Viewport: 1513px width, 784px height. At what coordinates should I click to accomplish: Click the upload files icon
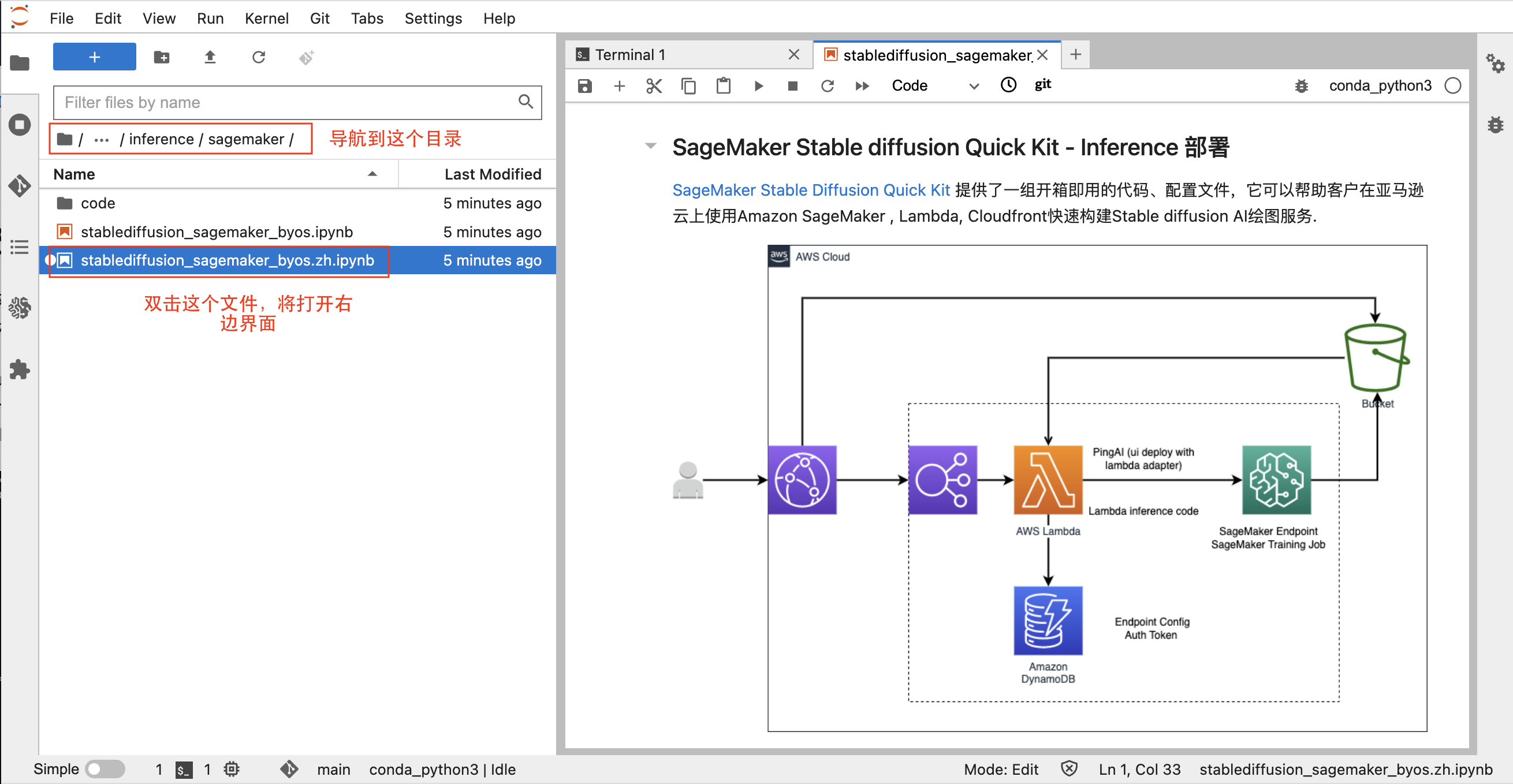(210, 57)
